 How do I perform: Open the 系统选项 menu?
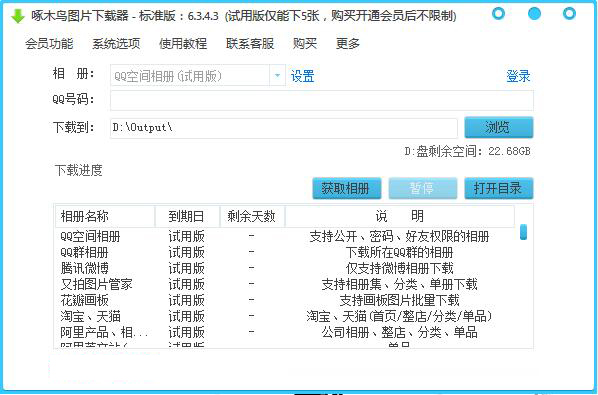(x=116, y=44)
